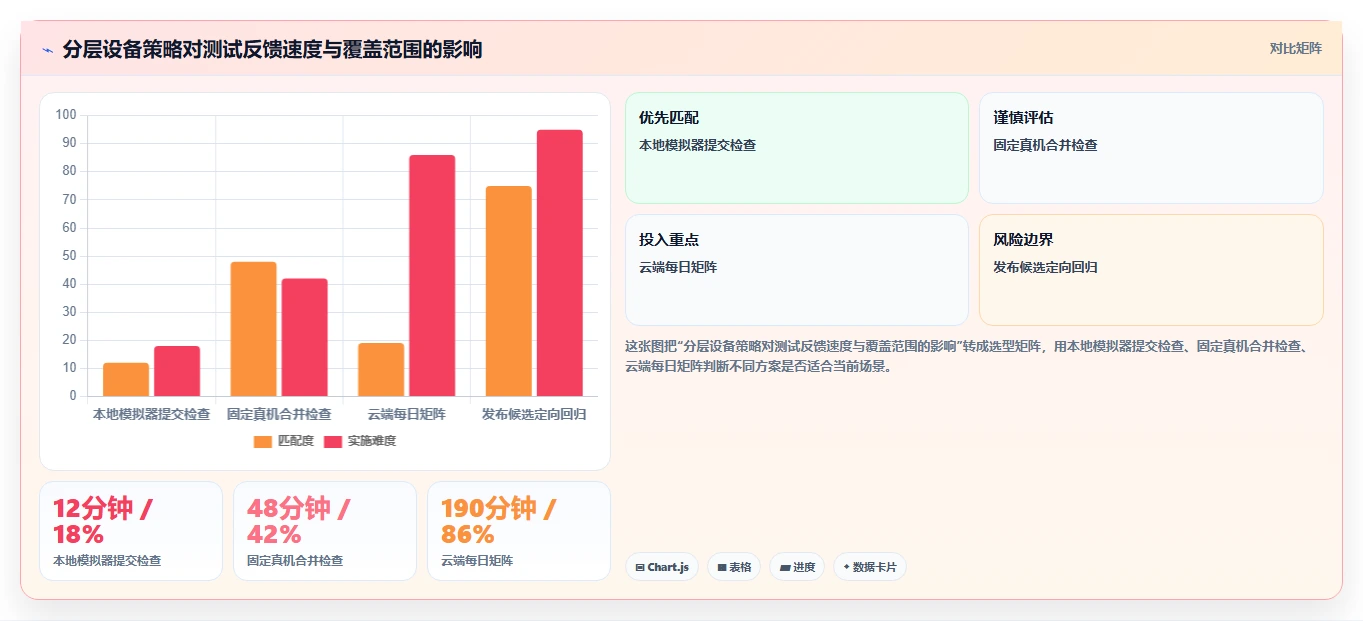Click the 表格 tag chip
This screenshot has height=621, width=1363.
coord(734,567)
